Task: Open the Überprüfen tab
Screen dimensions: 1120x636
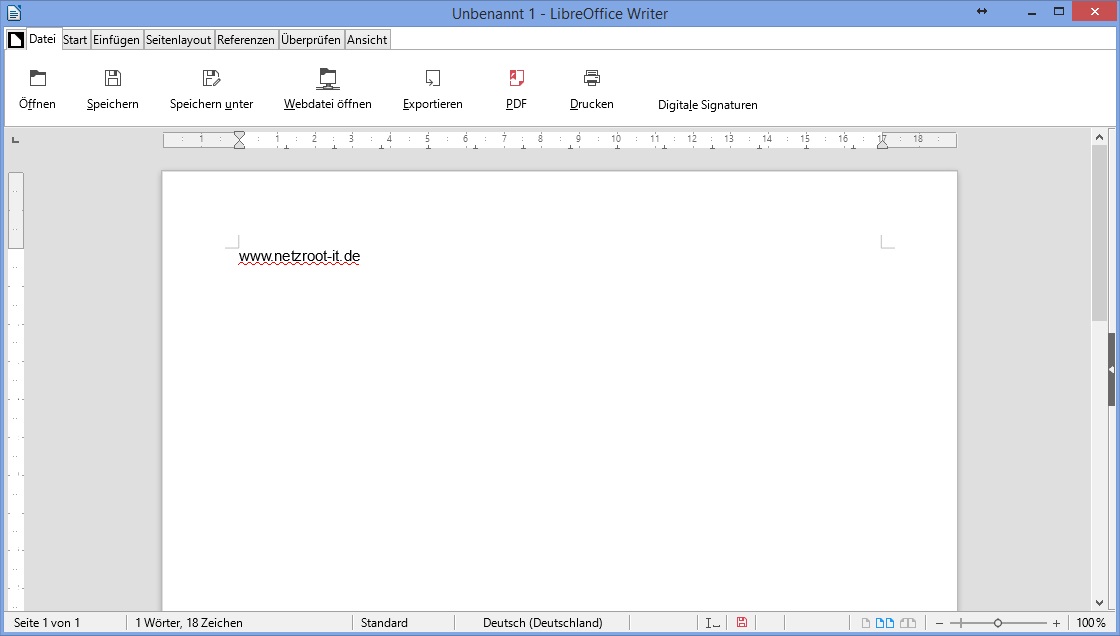Action: (311, 40)
